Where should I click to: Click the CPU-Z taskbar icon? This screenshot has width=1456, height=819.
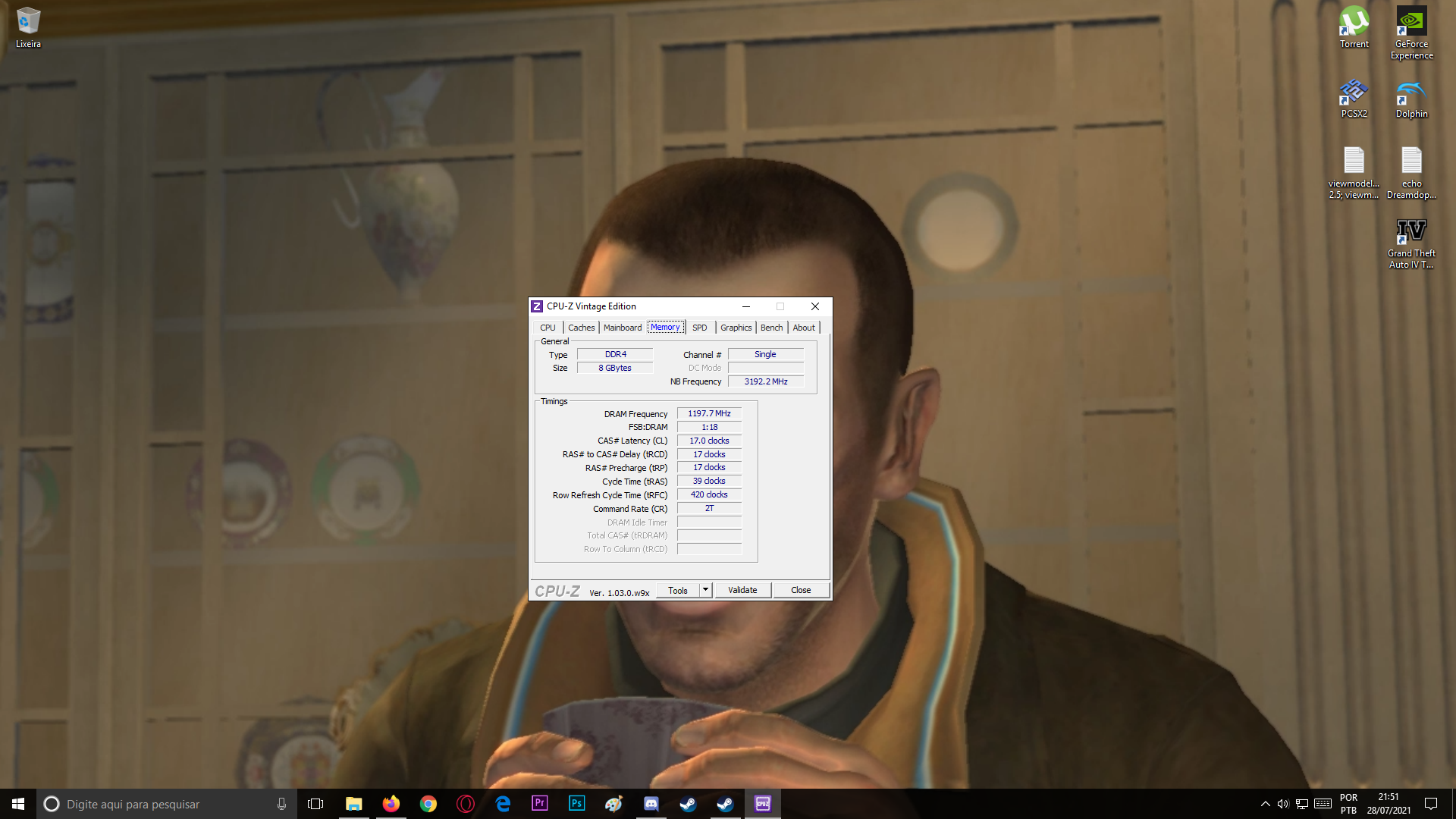click(x=762, y=804)
